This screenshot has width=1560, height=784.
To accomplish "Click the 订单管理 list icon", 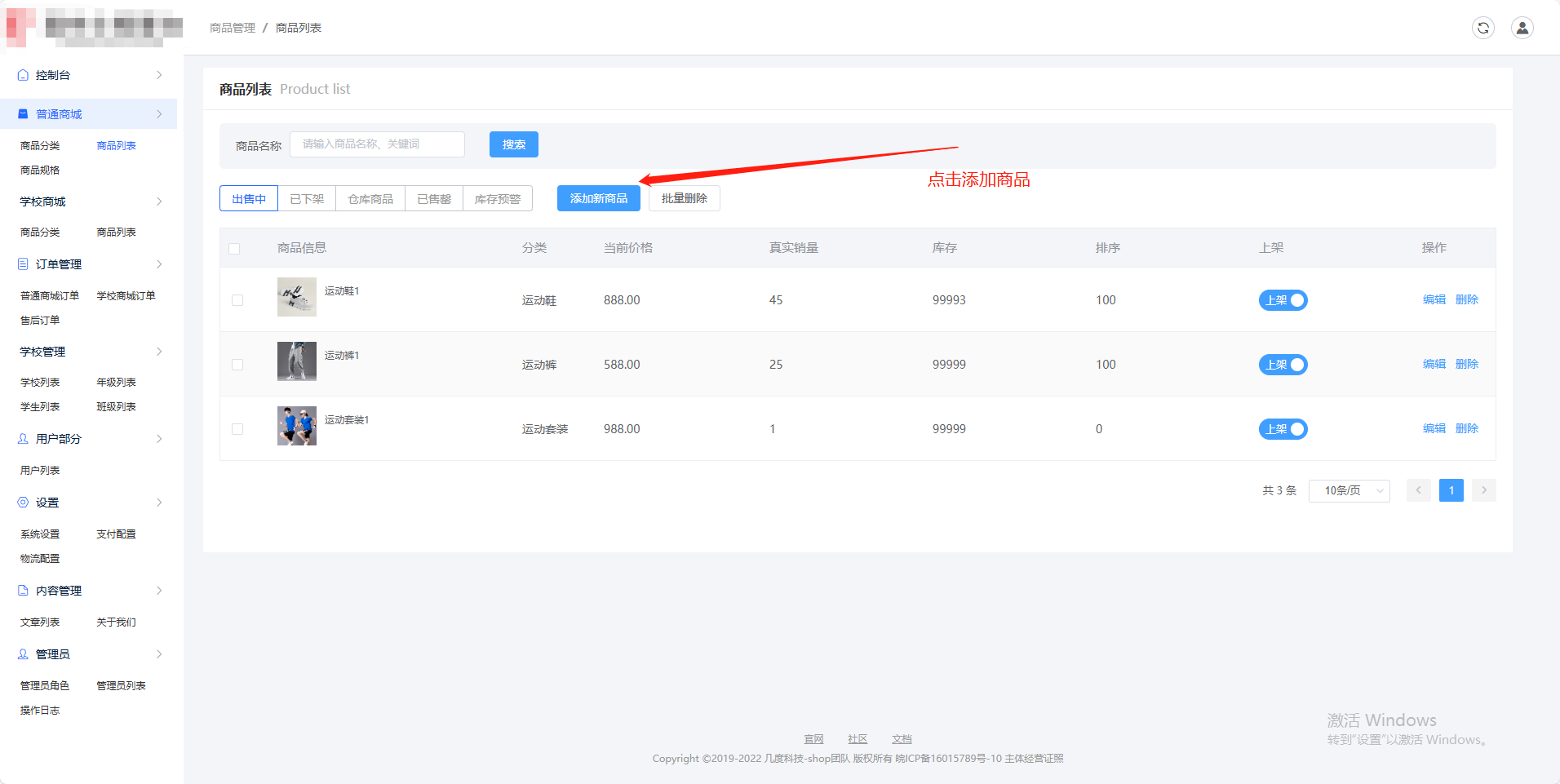I will click(23, 264).
